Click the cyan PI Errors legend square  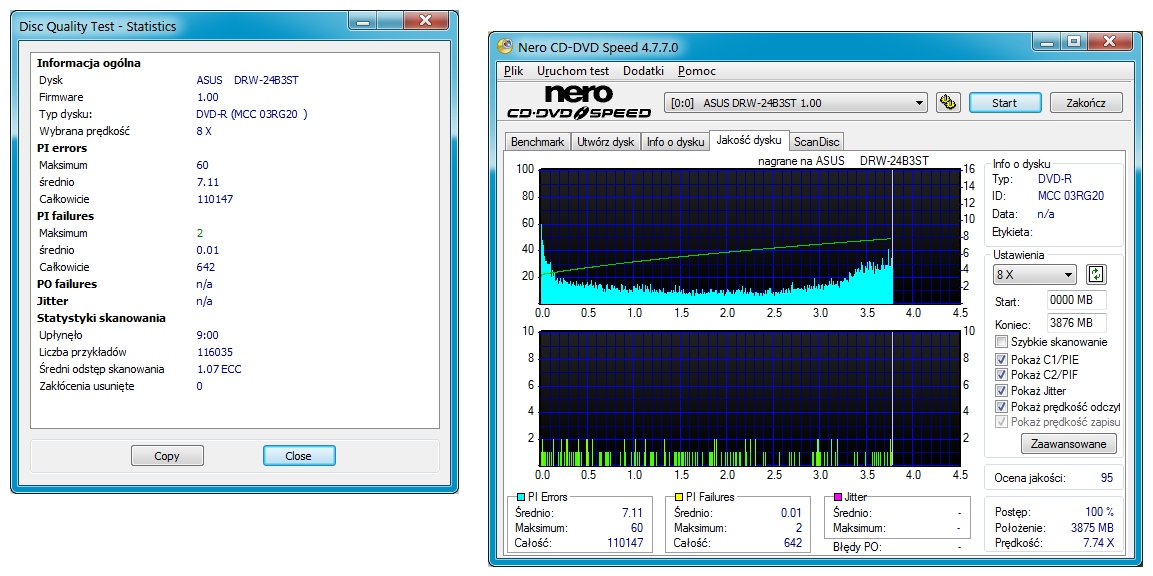pos(521,497)
